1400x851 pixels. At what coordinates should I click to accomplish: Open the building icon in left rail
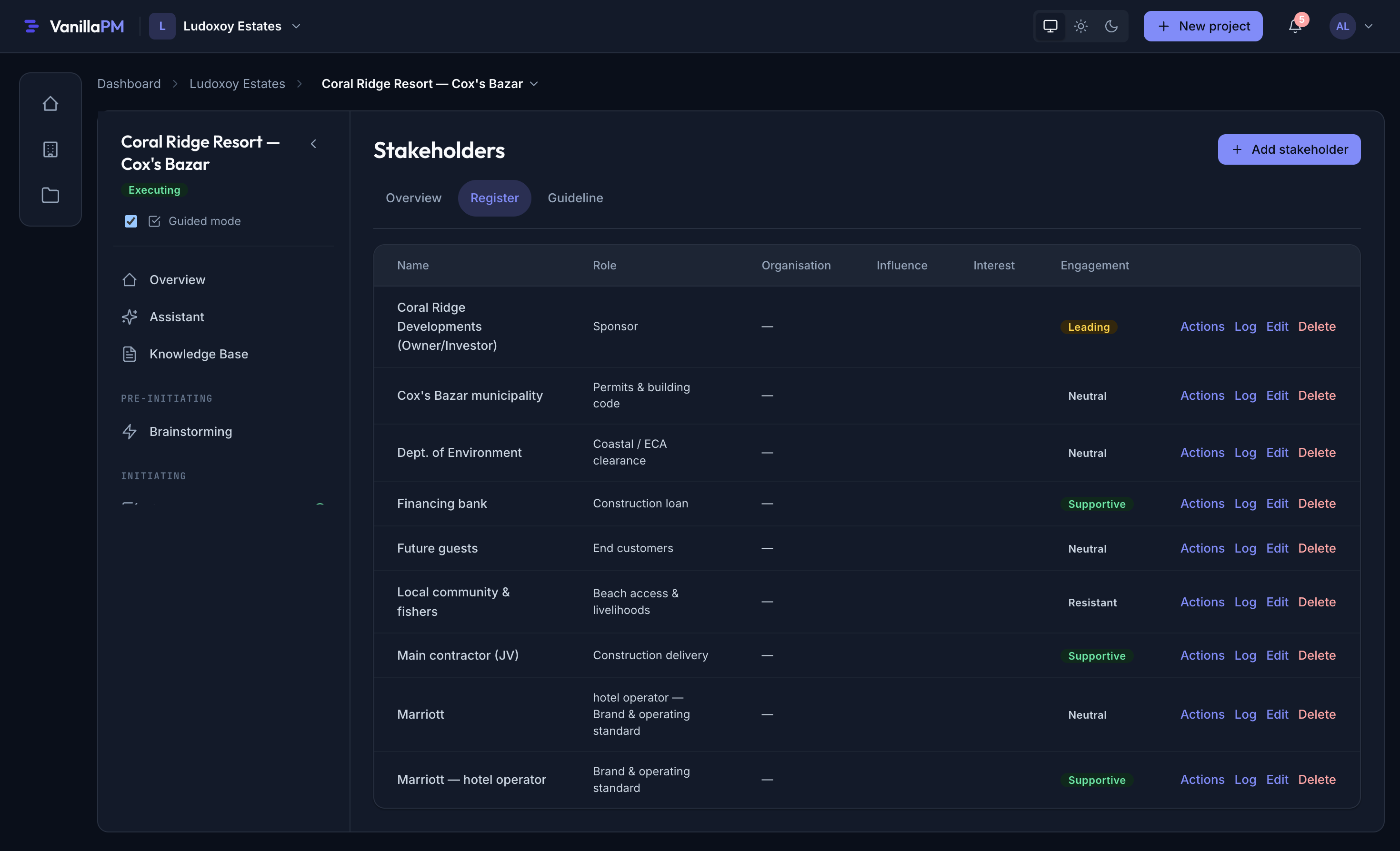point(50,149)
